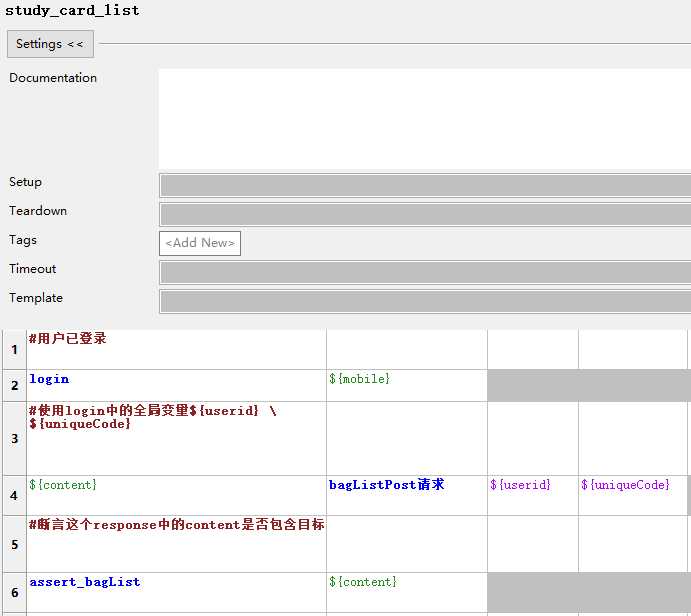This screenshot has width=691, height=616.
Task: Select row header number 4
Action: [x=15, y=496]
